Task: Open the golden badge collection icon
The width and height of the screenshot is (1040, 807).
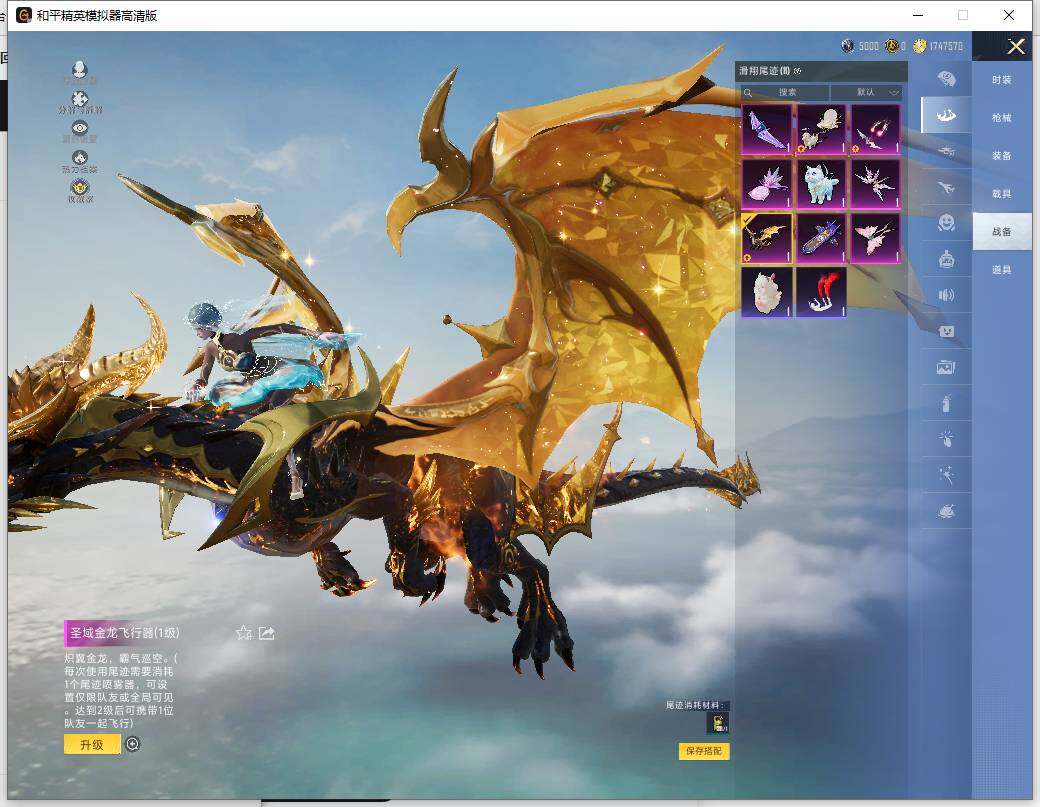Action: coord(80,187)
